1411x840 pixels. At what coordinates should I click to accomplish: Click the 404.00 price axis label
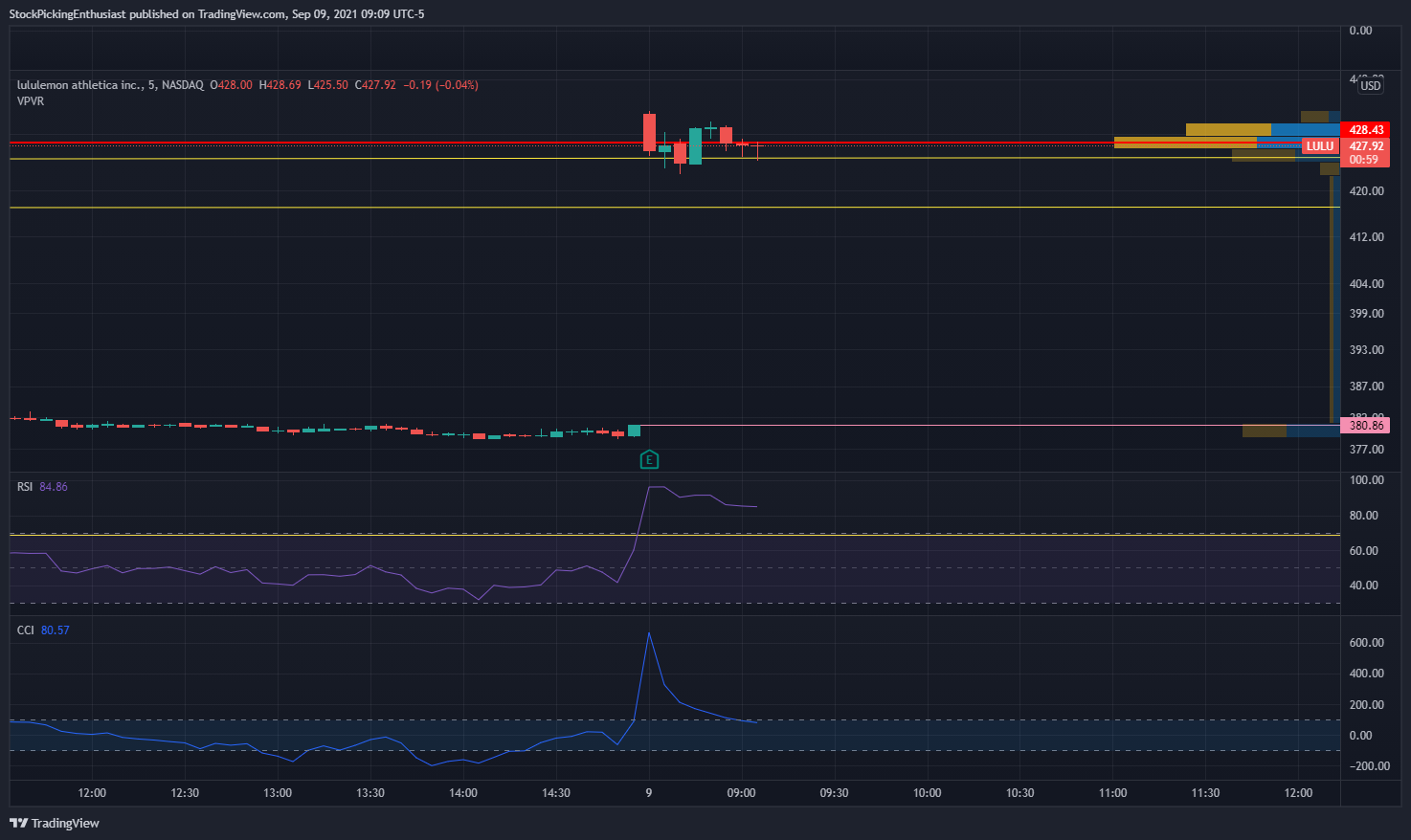point(1367,284)
